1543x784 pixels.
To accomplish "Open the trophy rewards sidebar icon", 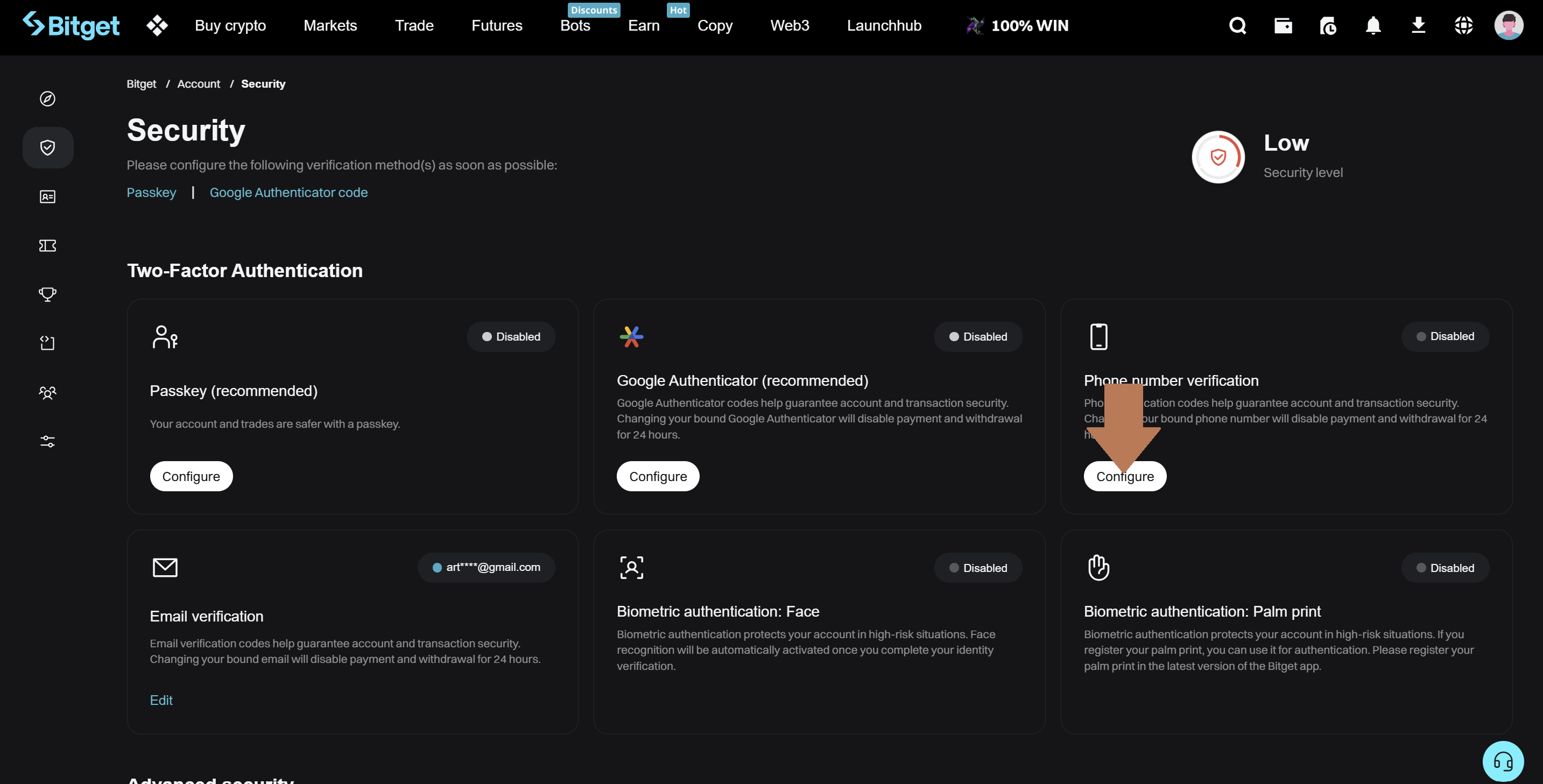I will pos(47,294).
